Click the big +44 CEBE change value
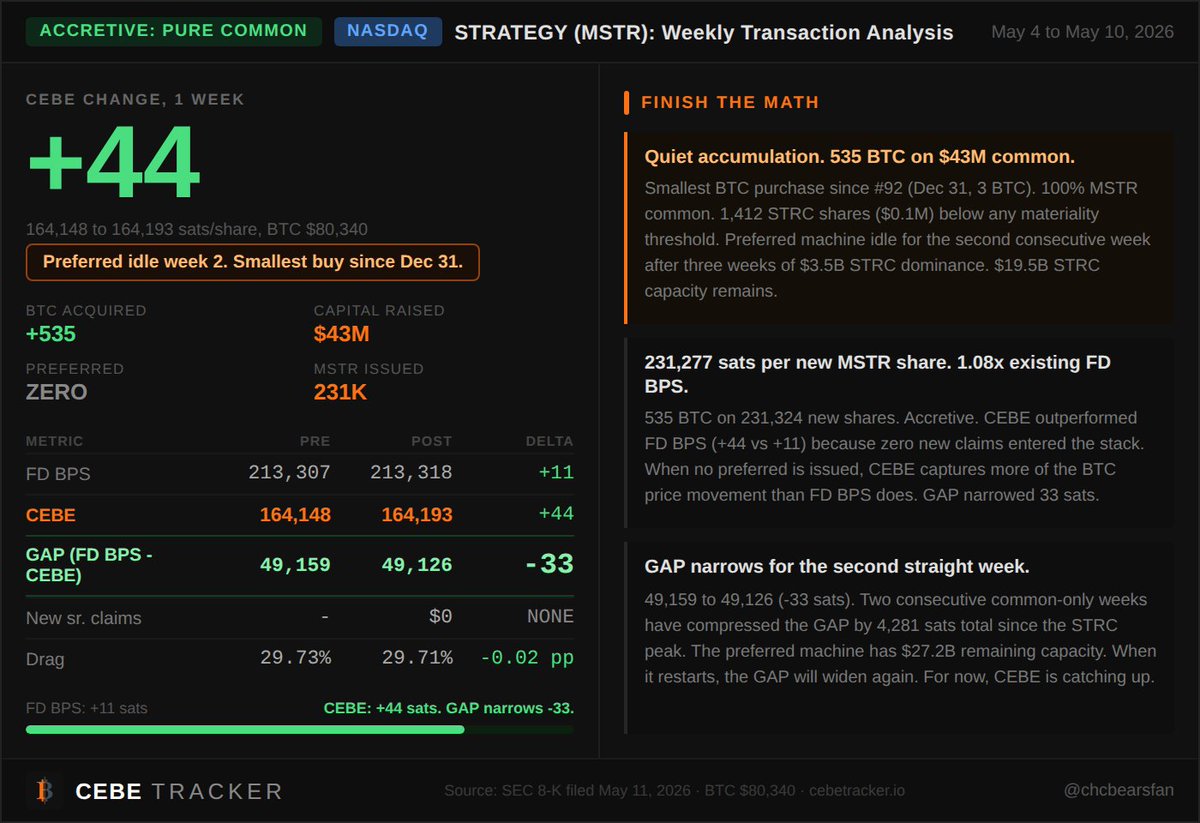The image size is (1200, 823). pos(113,163)
